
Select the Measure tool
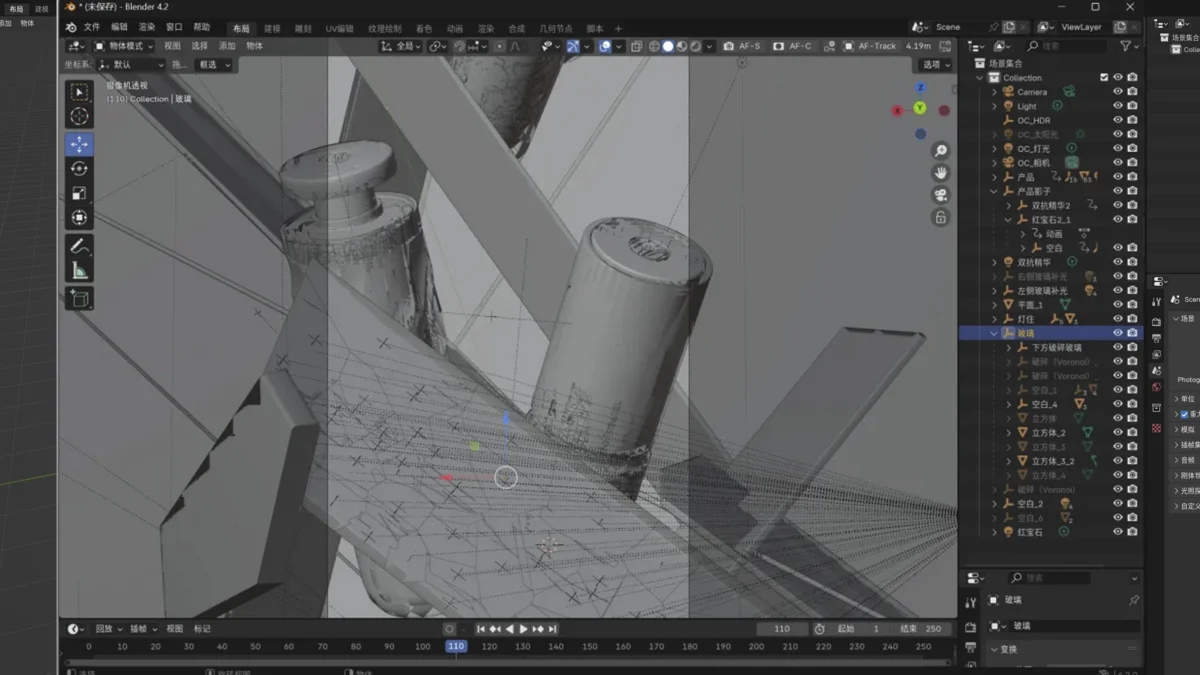[x=79, y=266]
